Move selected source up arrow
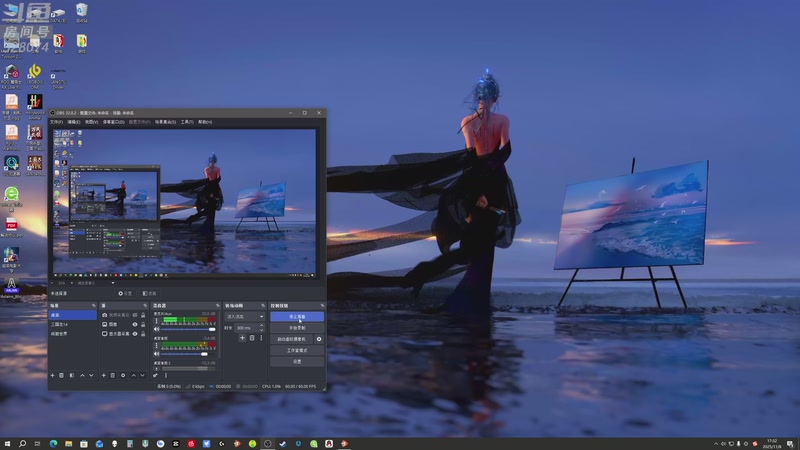This screenshot has width=800, height=450. 134,376
